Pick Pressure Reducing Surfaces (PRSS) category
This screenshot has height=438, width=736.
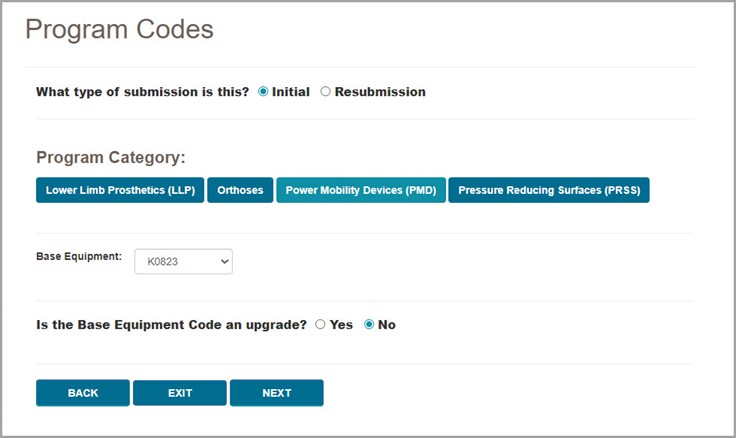click(x=549, y=190)
